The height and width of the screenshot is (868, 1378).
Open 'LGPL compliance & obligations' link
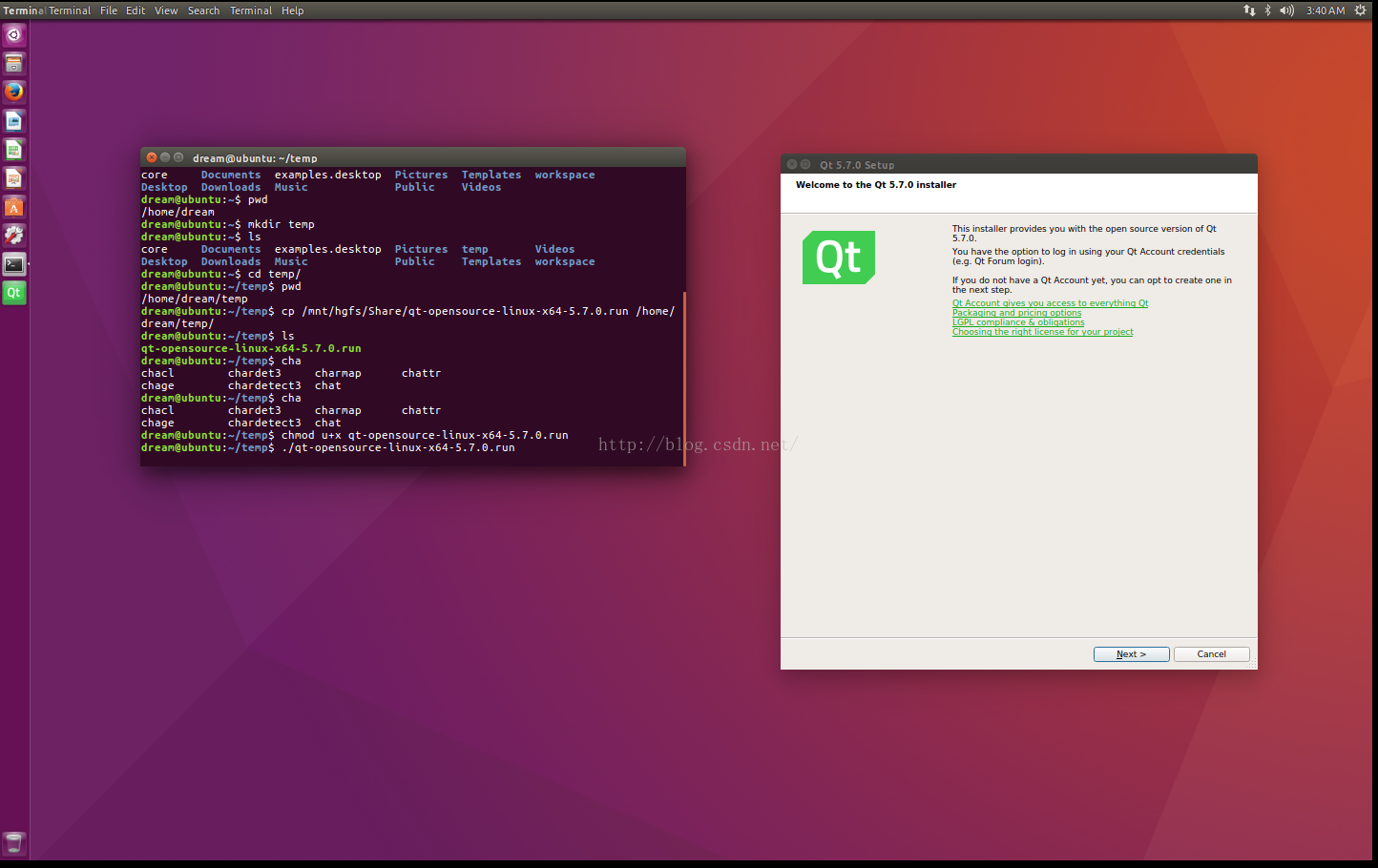pyautogui.click(x=1018, y=322)
